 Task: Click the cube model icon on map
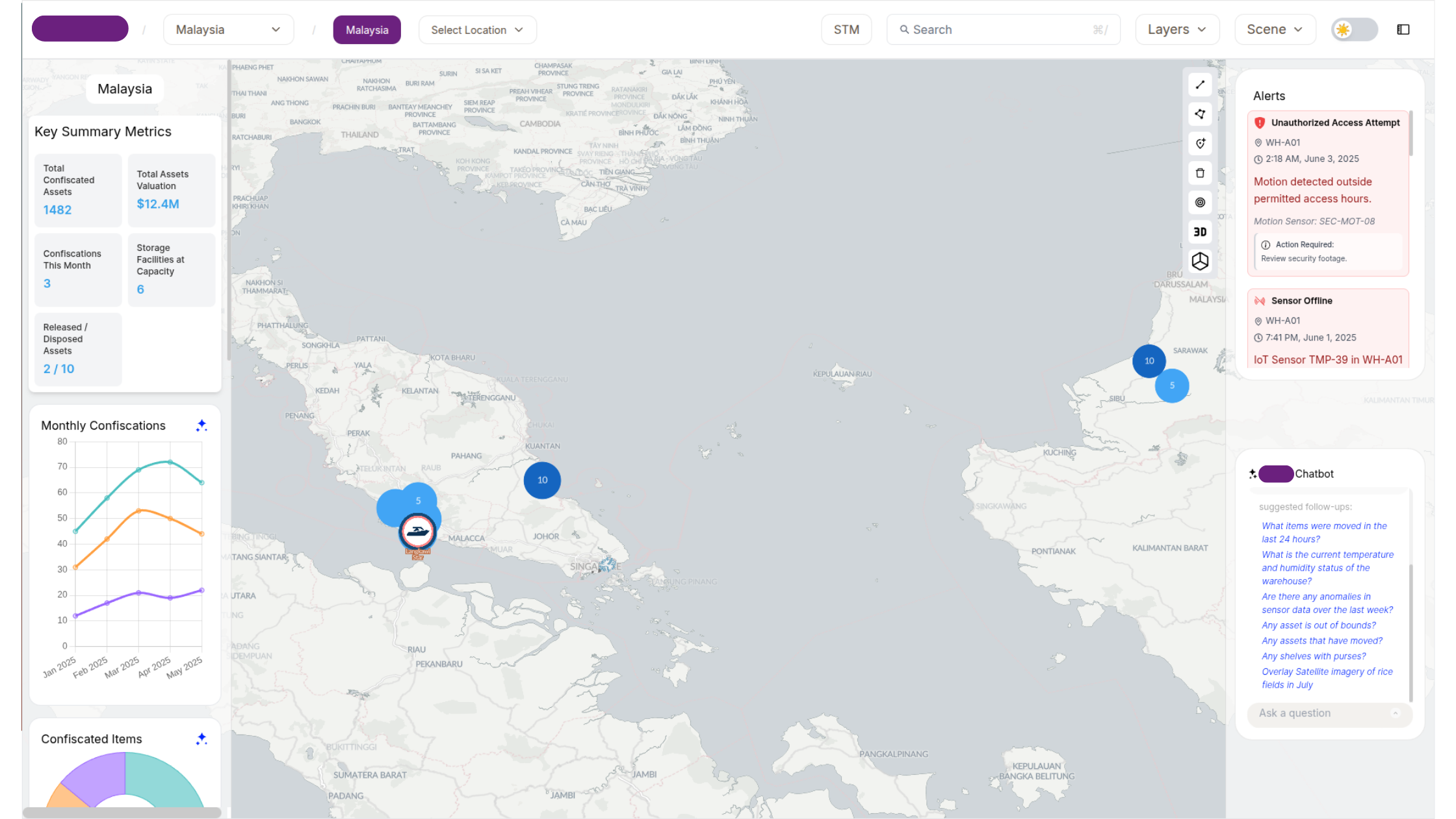(x=1200, y=261)
